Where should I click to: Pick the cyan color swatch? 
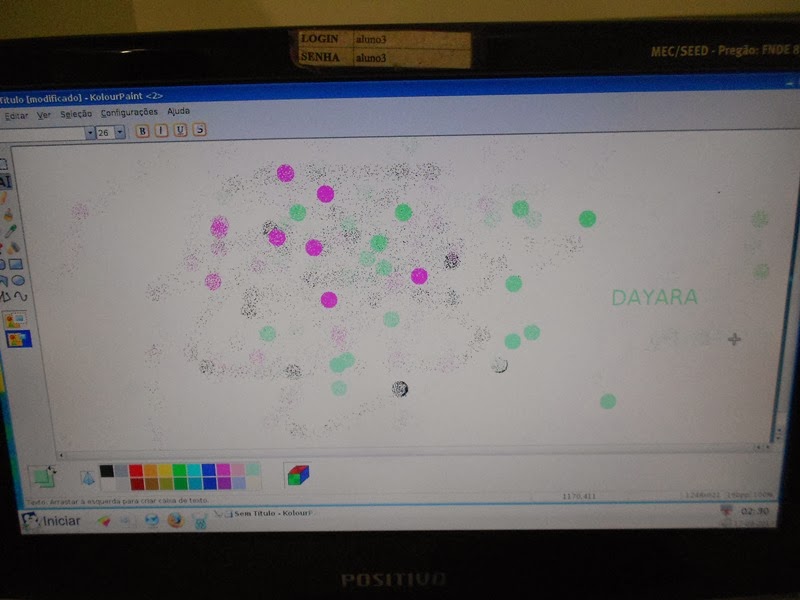pos(194,470)
